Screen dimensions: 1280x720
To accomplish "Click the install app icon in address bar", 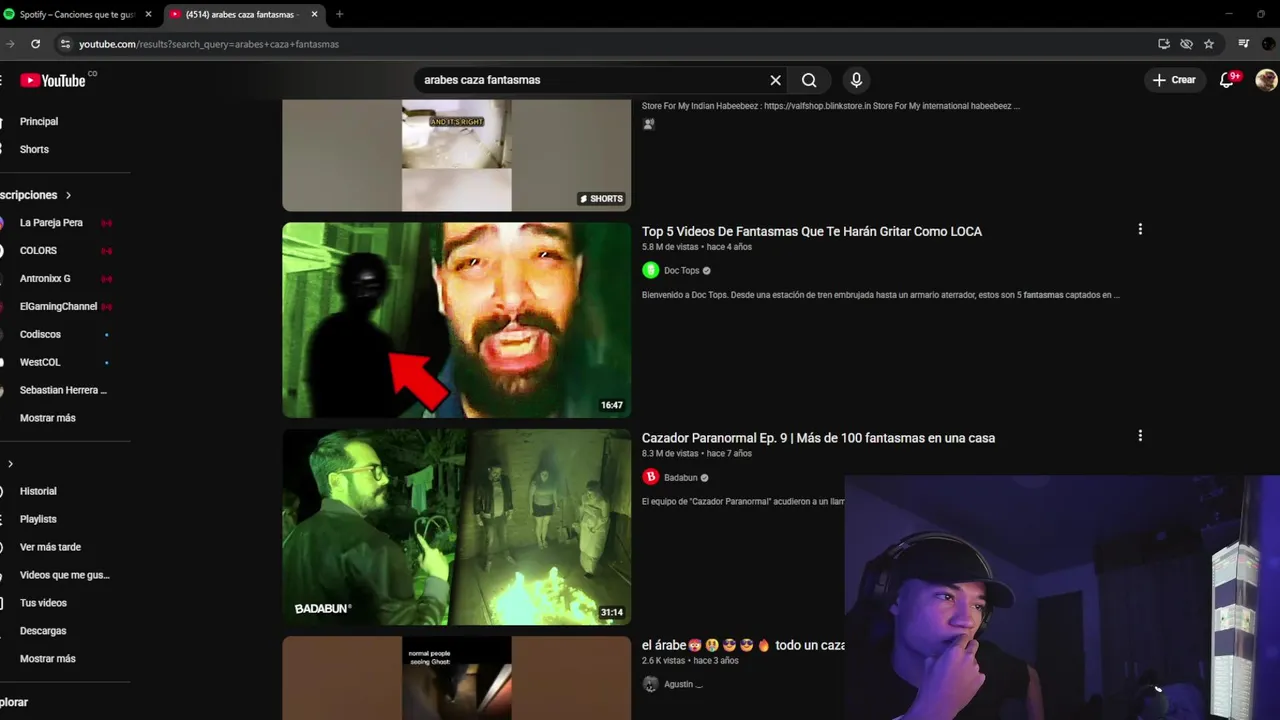I will click(x=1164, y=44).
